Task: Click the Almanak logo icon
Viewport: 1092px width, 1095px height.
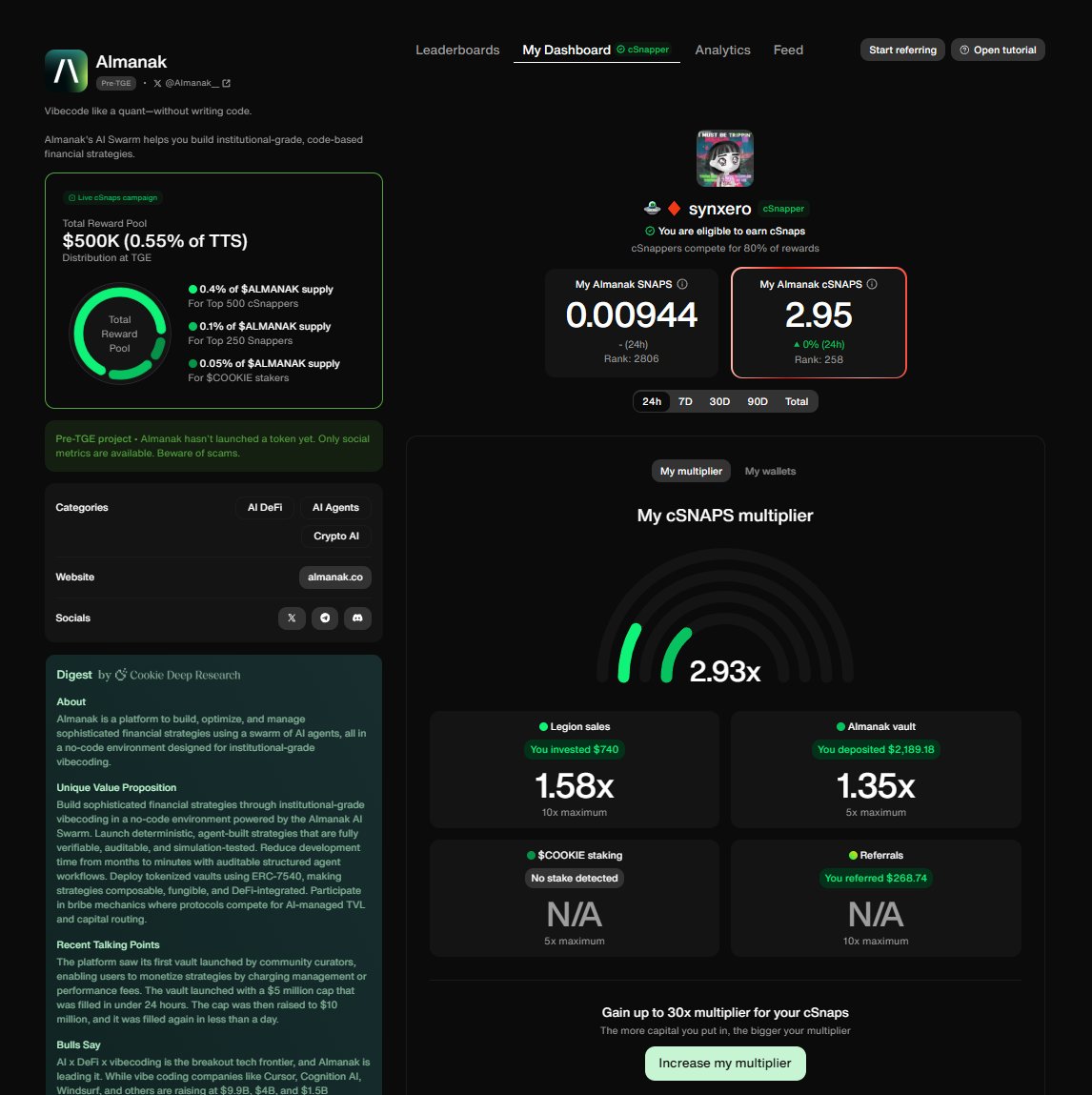Action: point(67,71)
